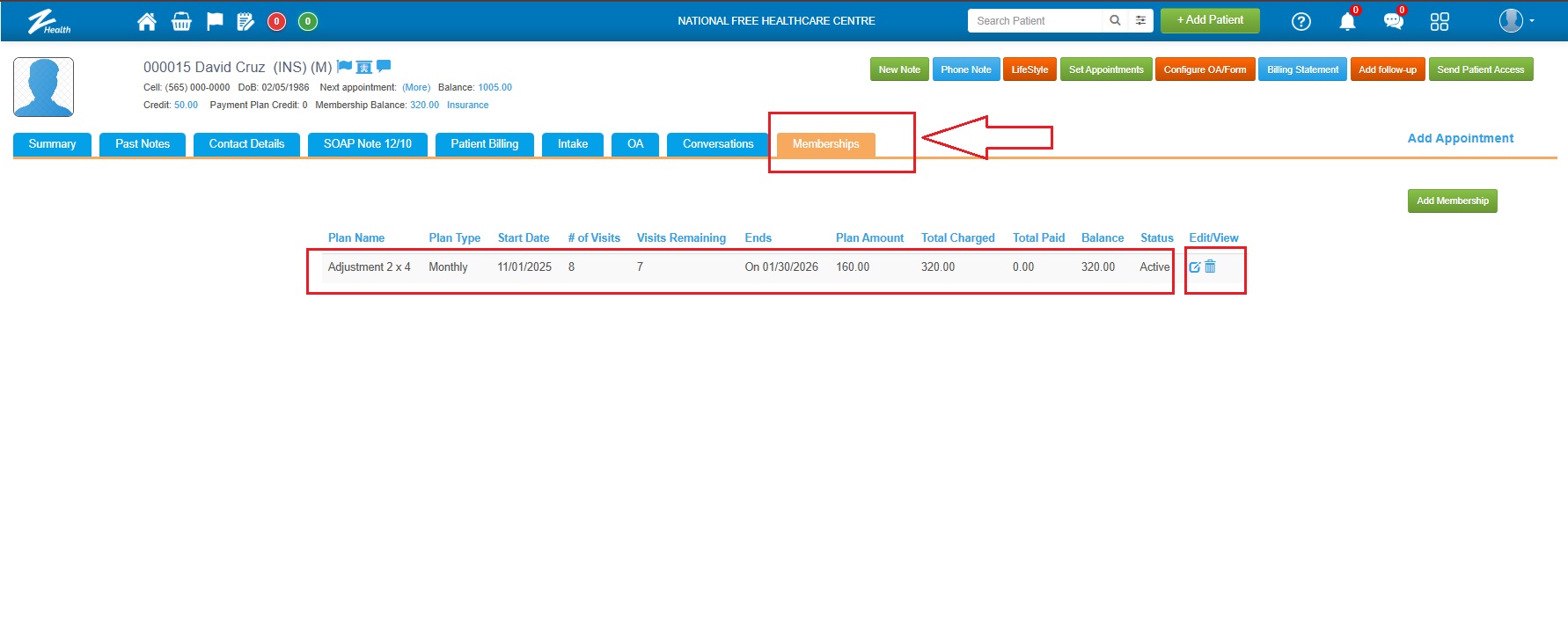Open the Insurance link
The width and height of the screenshot is (1568, 628).
tap(467, 105)
